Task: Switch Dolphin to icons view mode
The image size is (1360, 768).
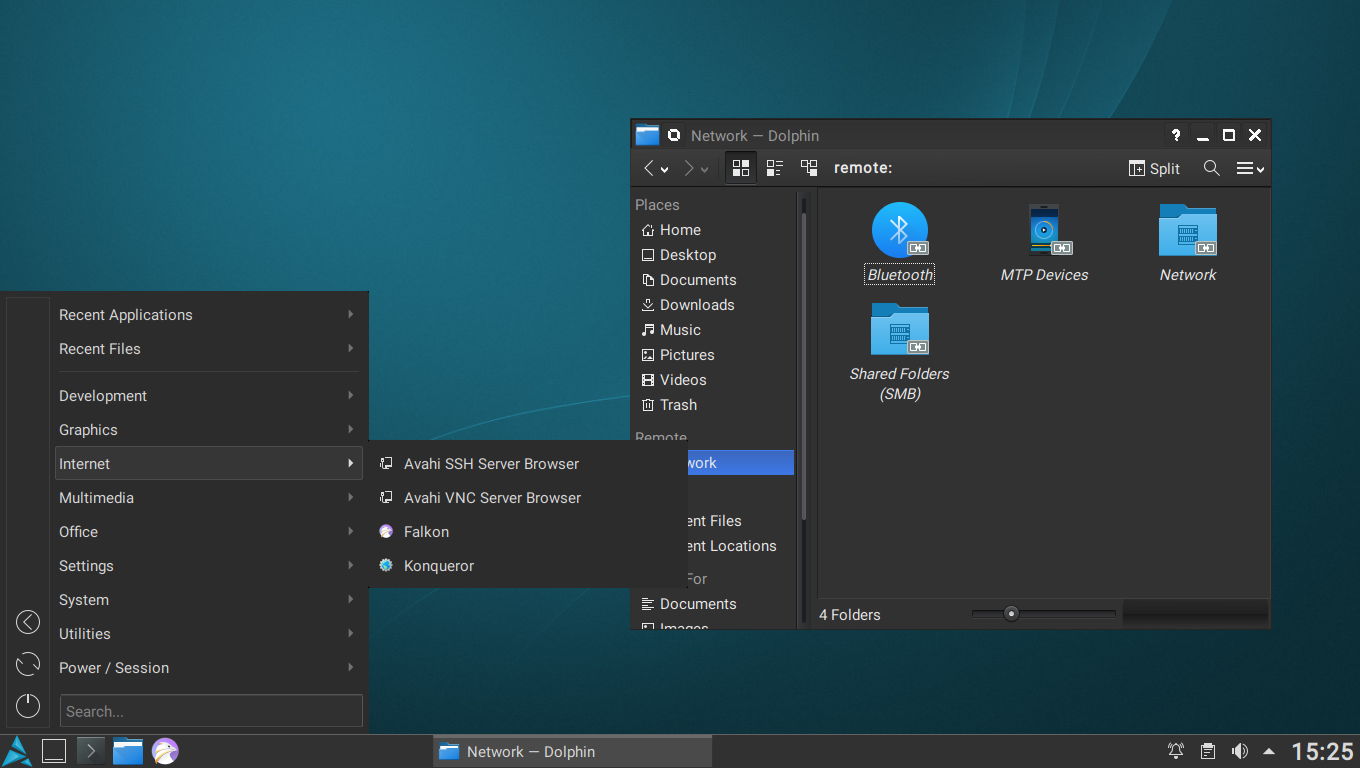Action: coord(741,168)
